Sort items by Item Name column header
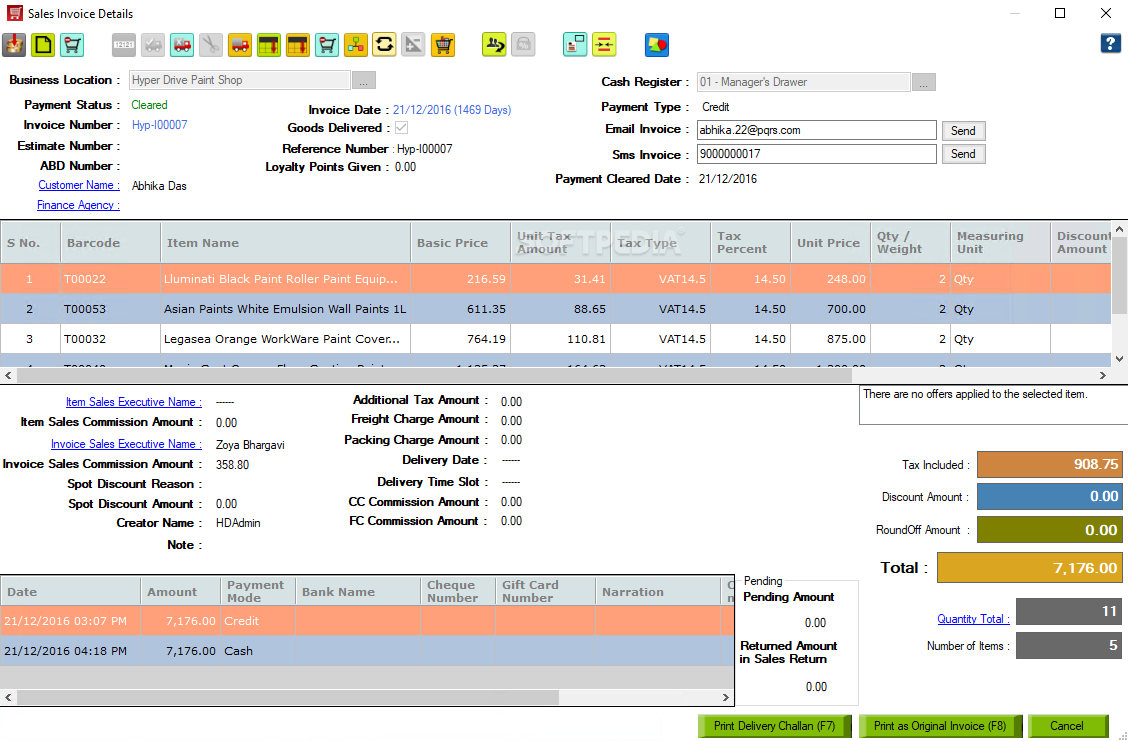The image size is (1128, 741). (286, 243)
